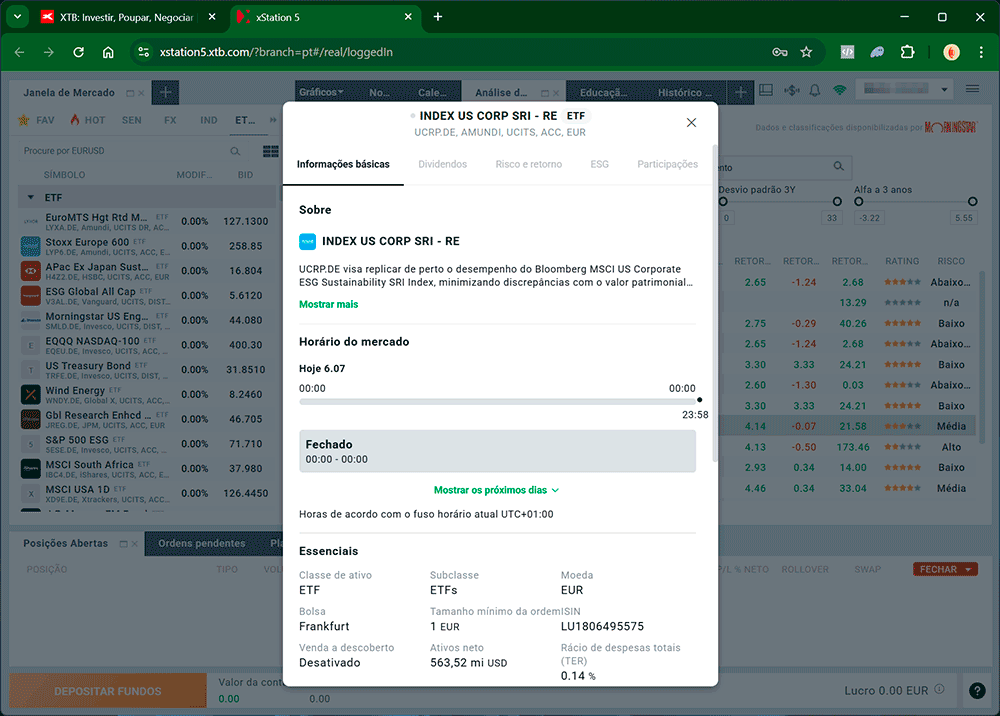Click ESG Global All Cap logo icon

[x=31, y=296]
